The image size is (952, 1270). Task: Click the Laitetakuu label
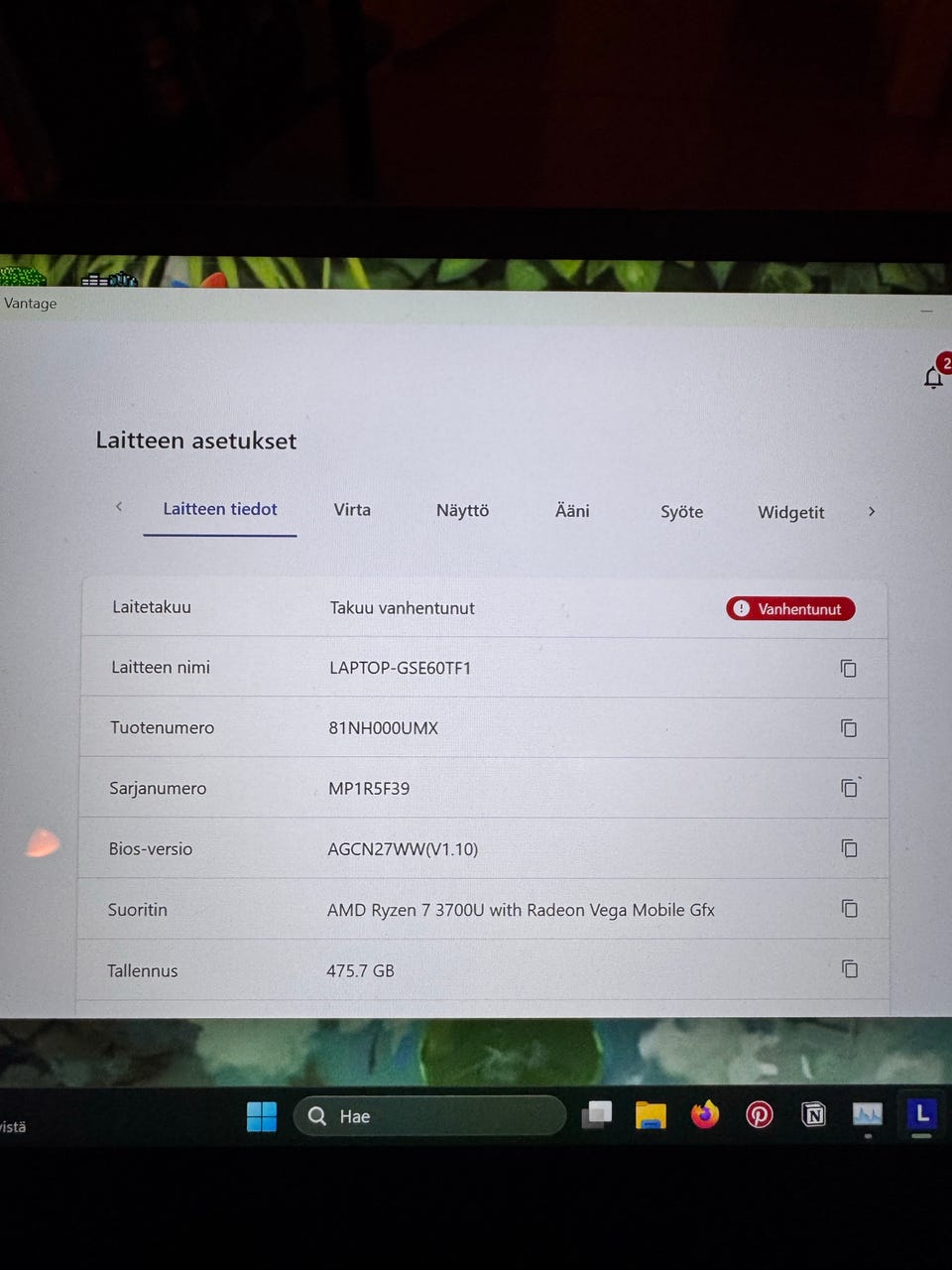[152, 607]
